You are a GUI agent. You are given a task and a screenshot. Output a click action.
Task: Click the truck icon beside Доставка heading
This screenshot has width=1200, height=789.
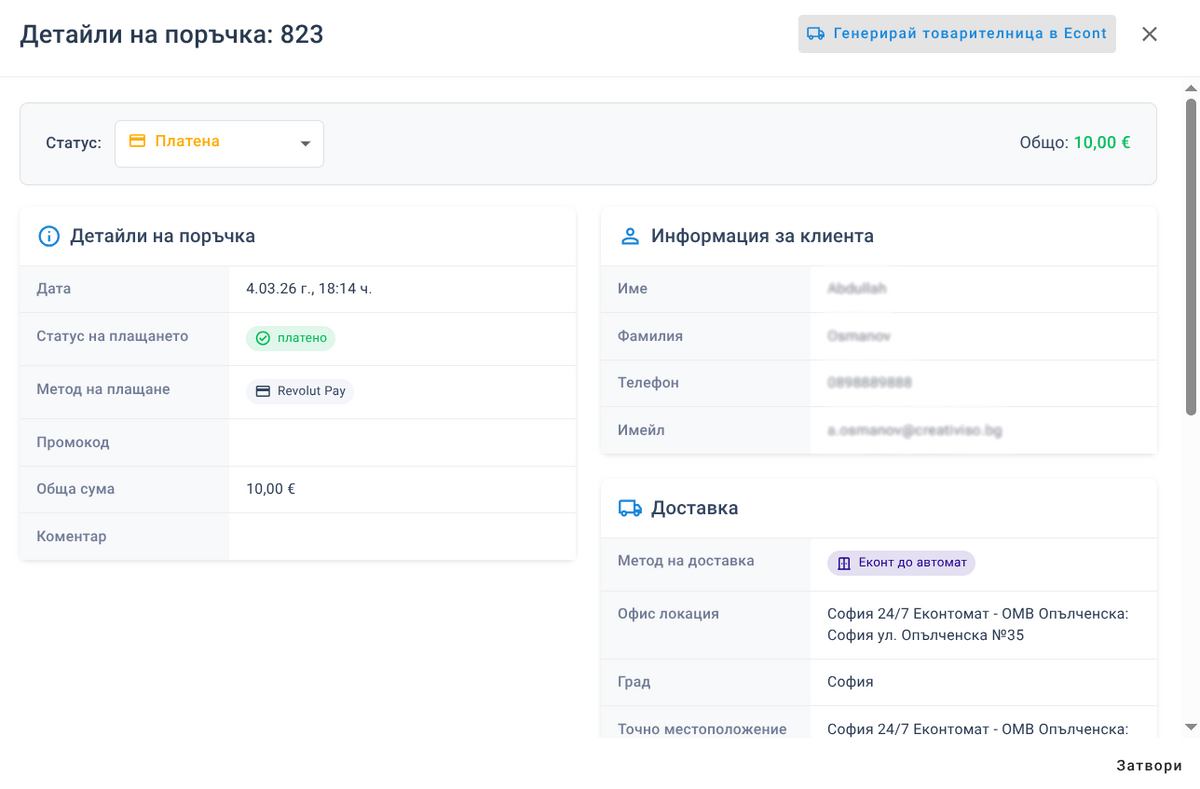tap(630, 508)
